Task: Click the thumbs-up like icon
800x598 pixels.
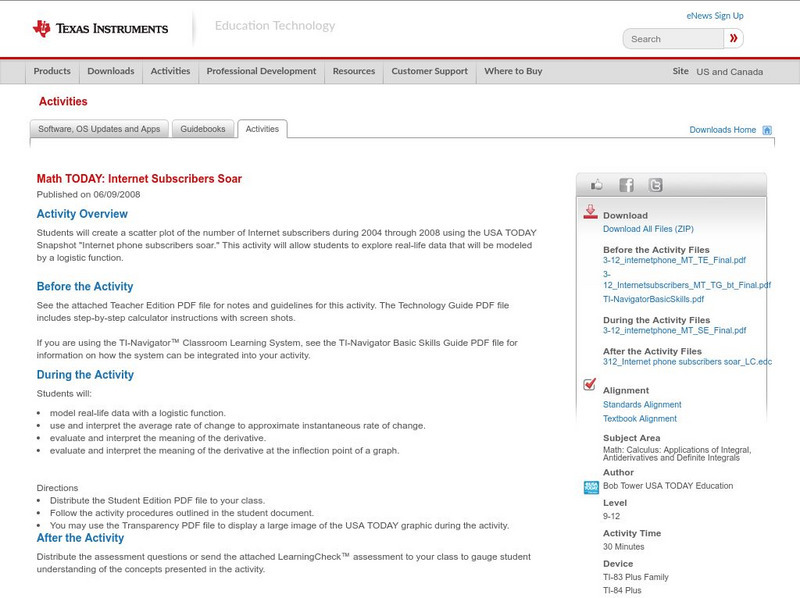Action: [596, 185]
